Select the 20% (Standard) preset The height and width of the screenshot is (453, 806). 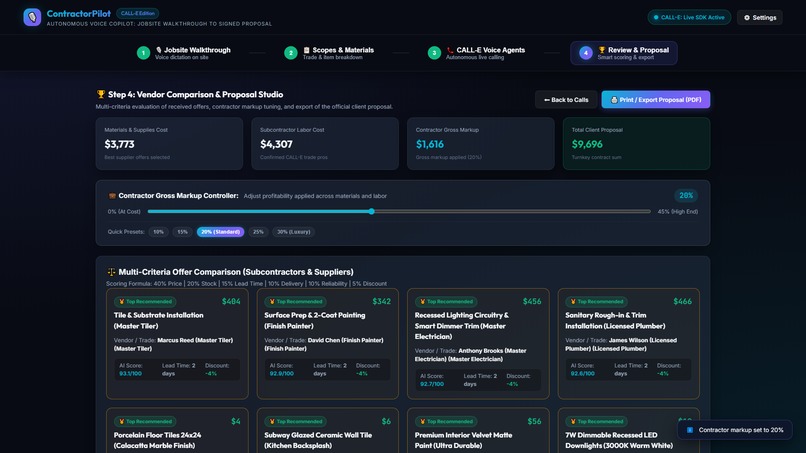[x=221, y=232]
